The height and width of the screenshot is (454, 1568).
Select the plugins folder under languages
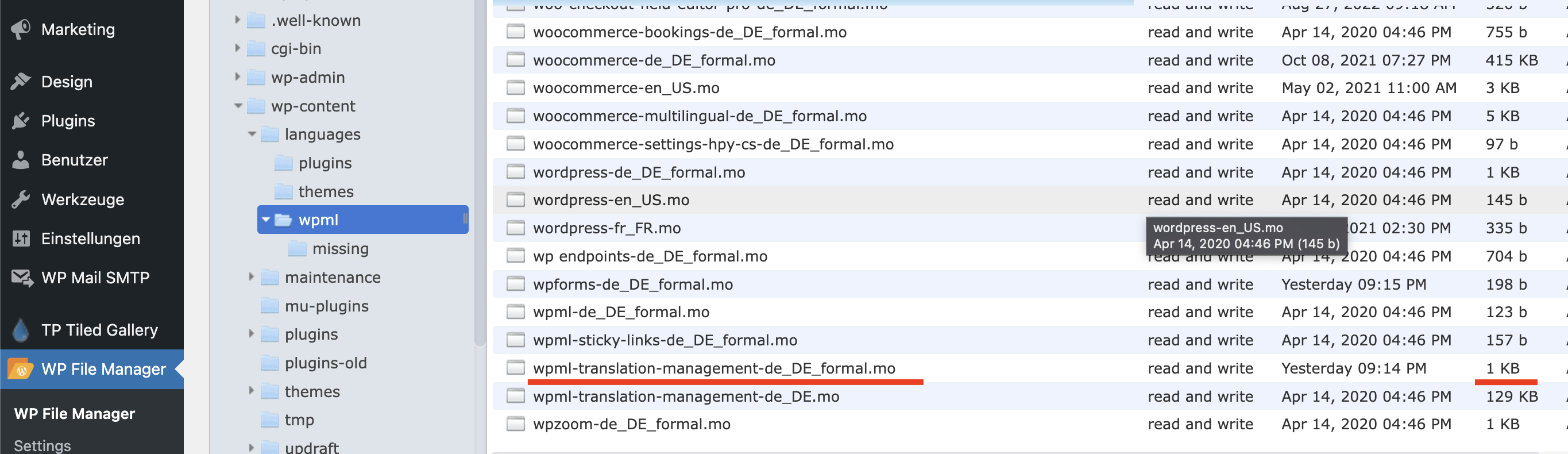[x=325, y=163]
